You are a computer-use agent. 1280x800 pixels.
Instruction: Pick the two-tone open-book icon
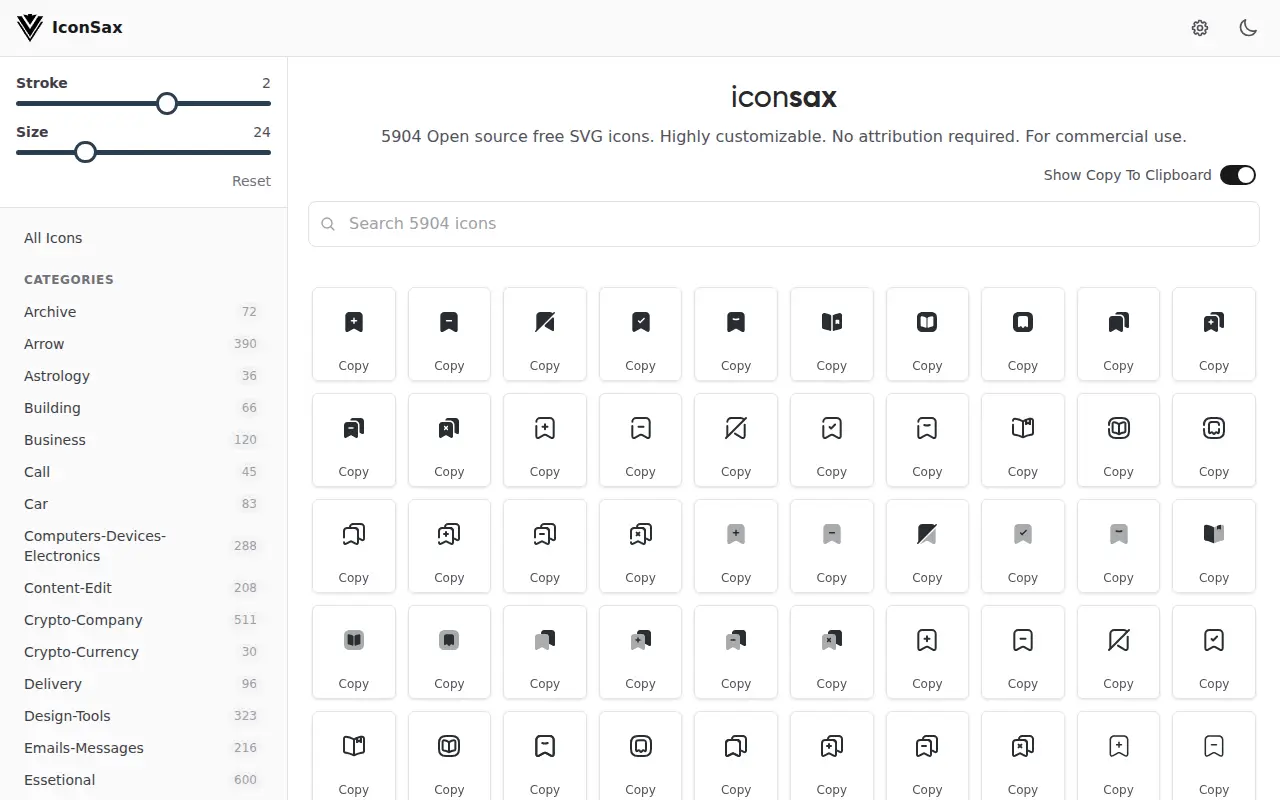[1214, 534]
